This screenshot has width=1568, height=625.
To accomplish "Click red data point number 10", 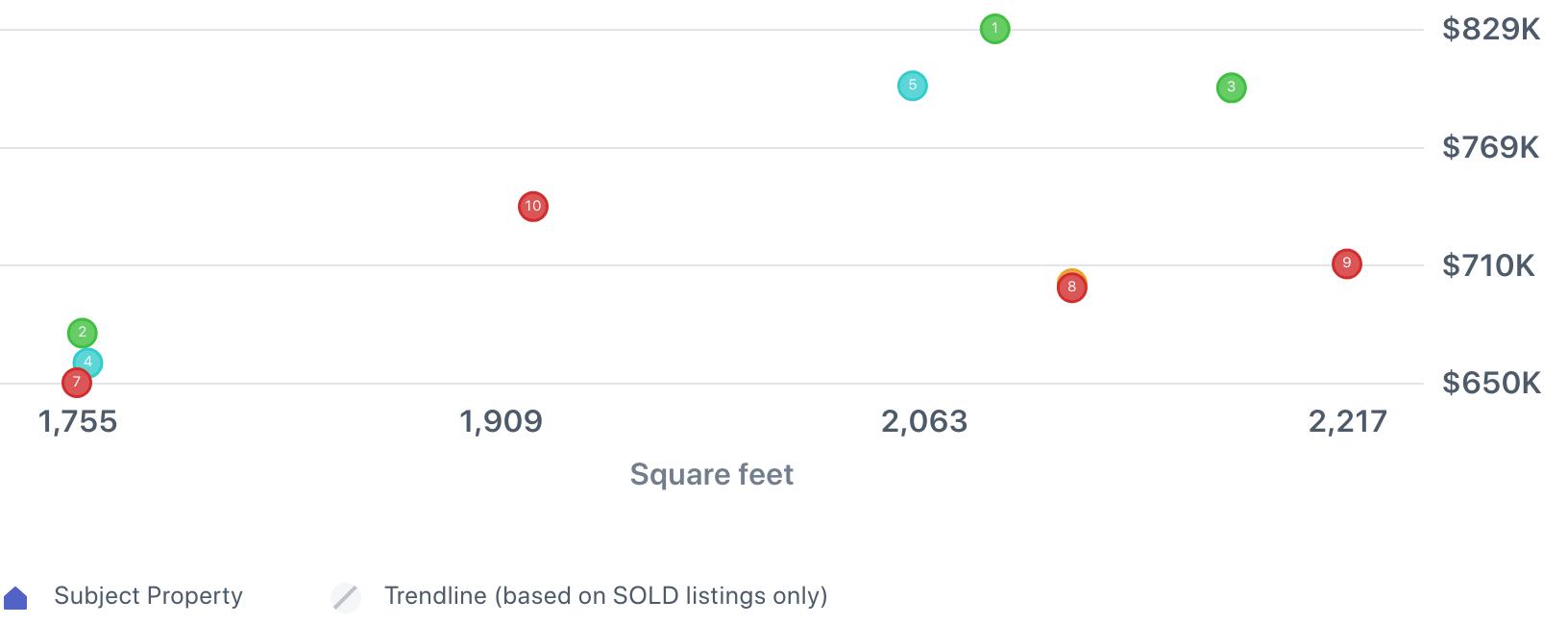I will [532, 206].
